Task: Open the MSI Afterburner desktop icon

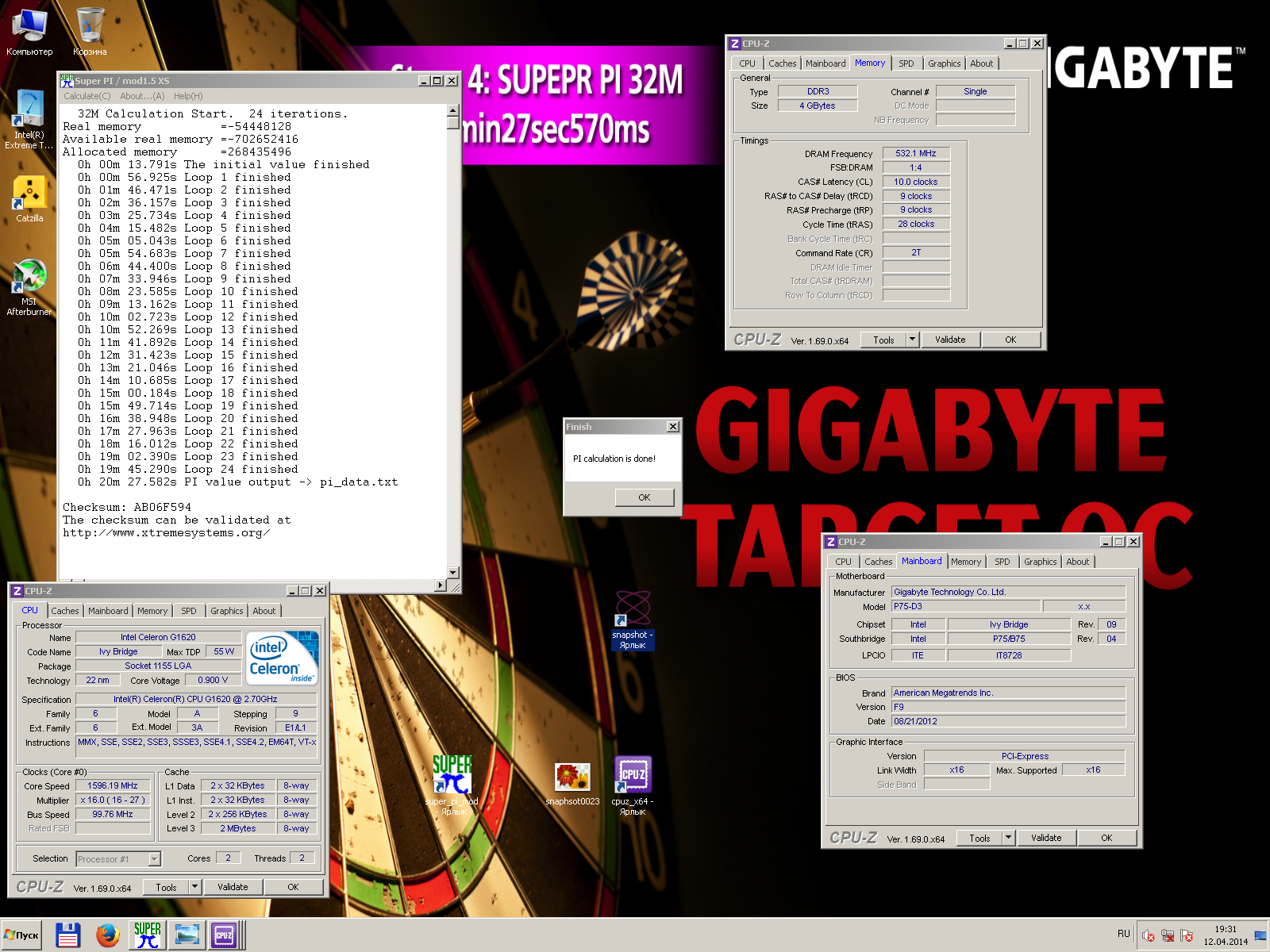Action: (29, 287)
